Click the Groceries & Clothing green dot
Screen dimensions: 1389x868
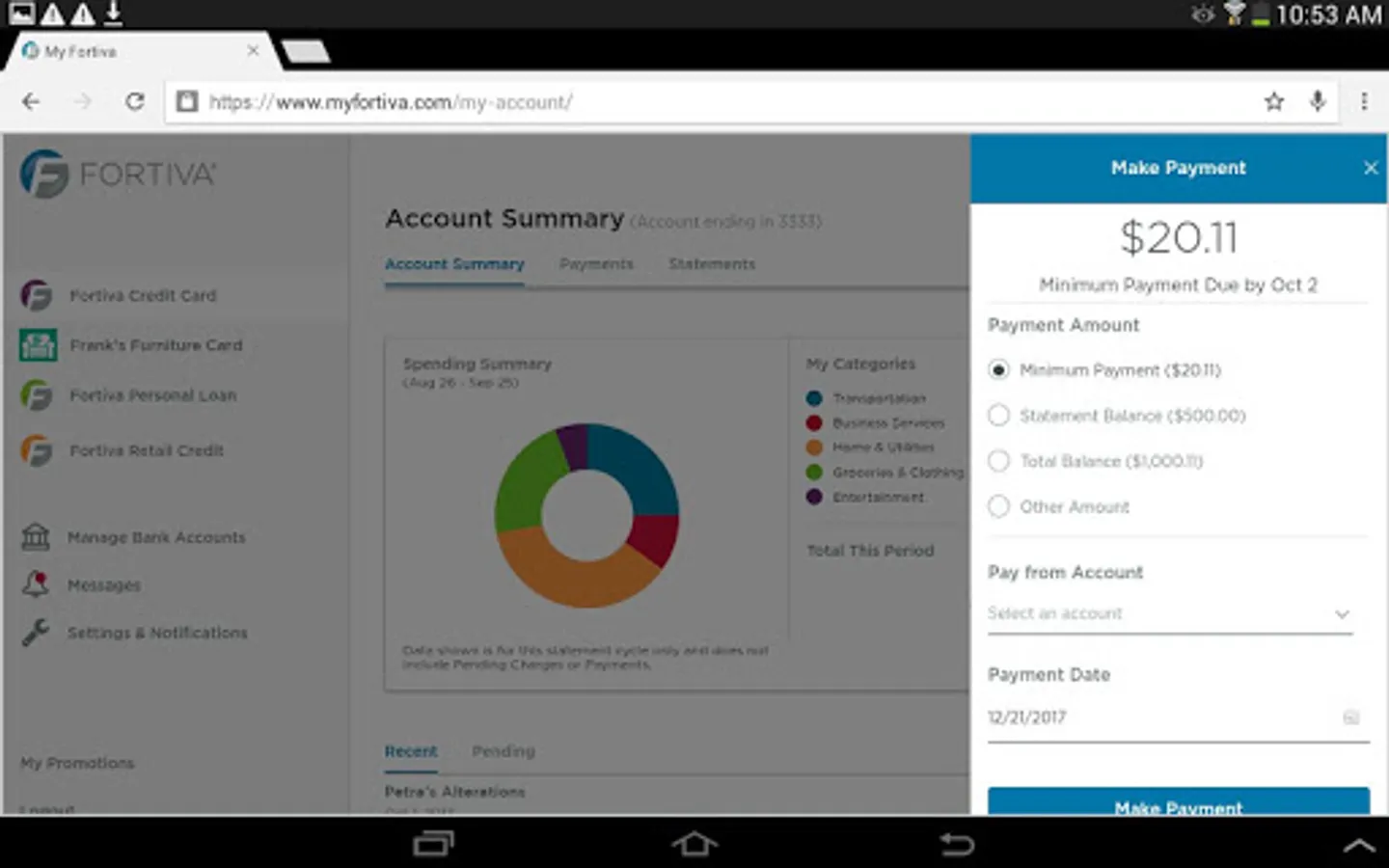(814, 472)
